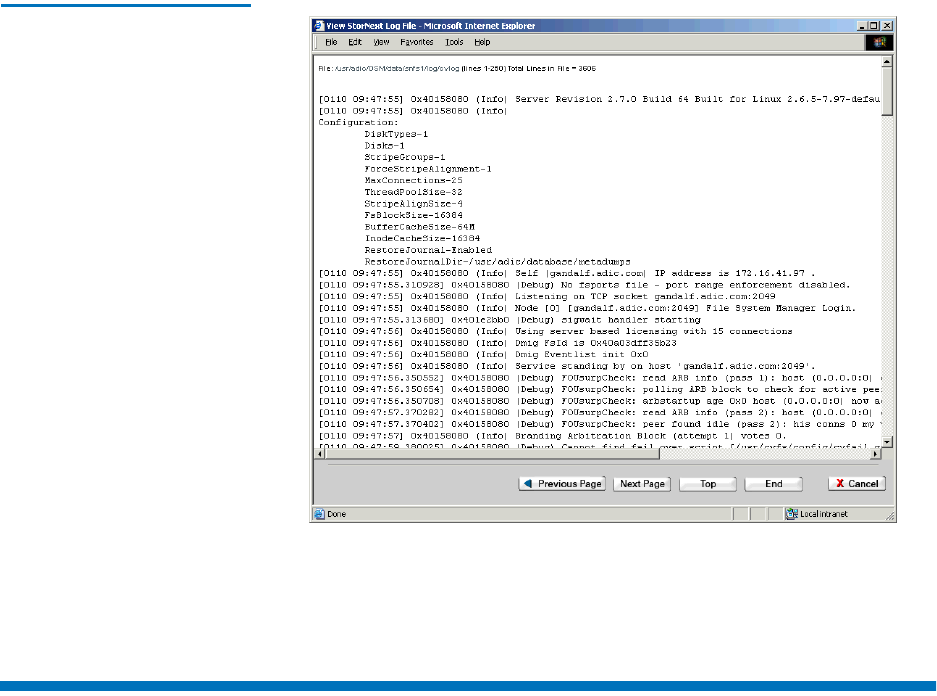Click the 'Configuration:' heading line
Image resolution: width=937 pixels, height=696 pixels.
358,122
